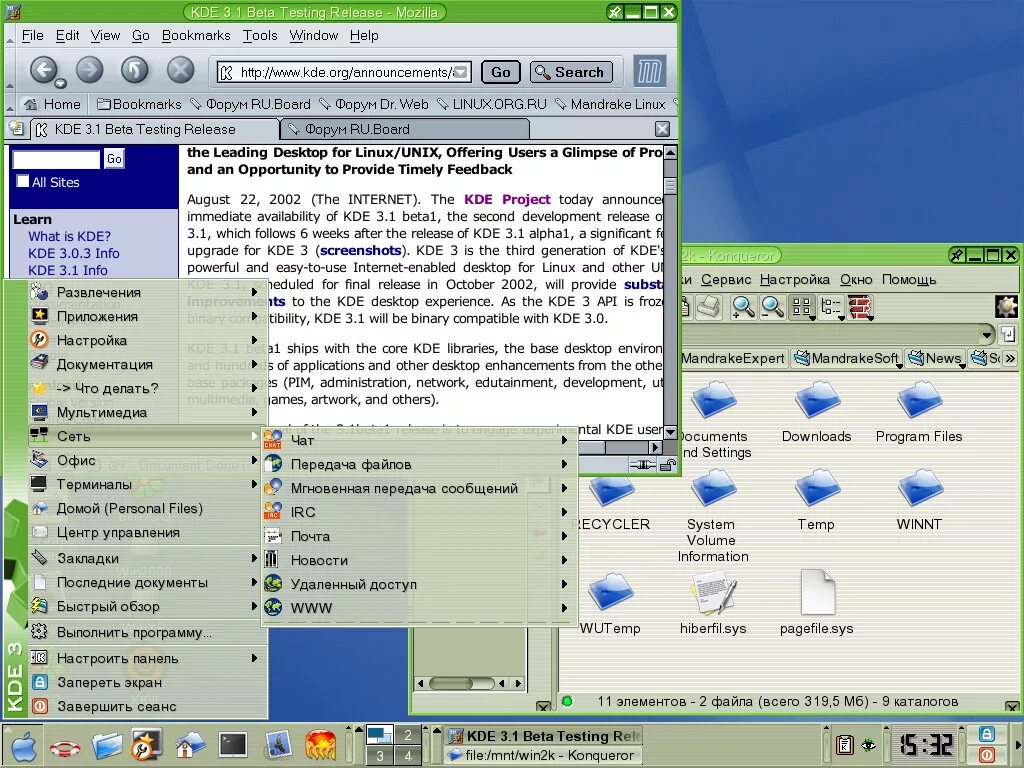Close the current Mozilla tab
The image size is (1024, 768).
(x=662, y=129)
